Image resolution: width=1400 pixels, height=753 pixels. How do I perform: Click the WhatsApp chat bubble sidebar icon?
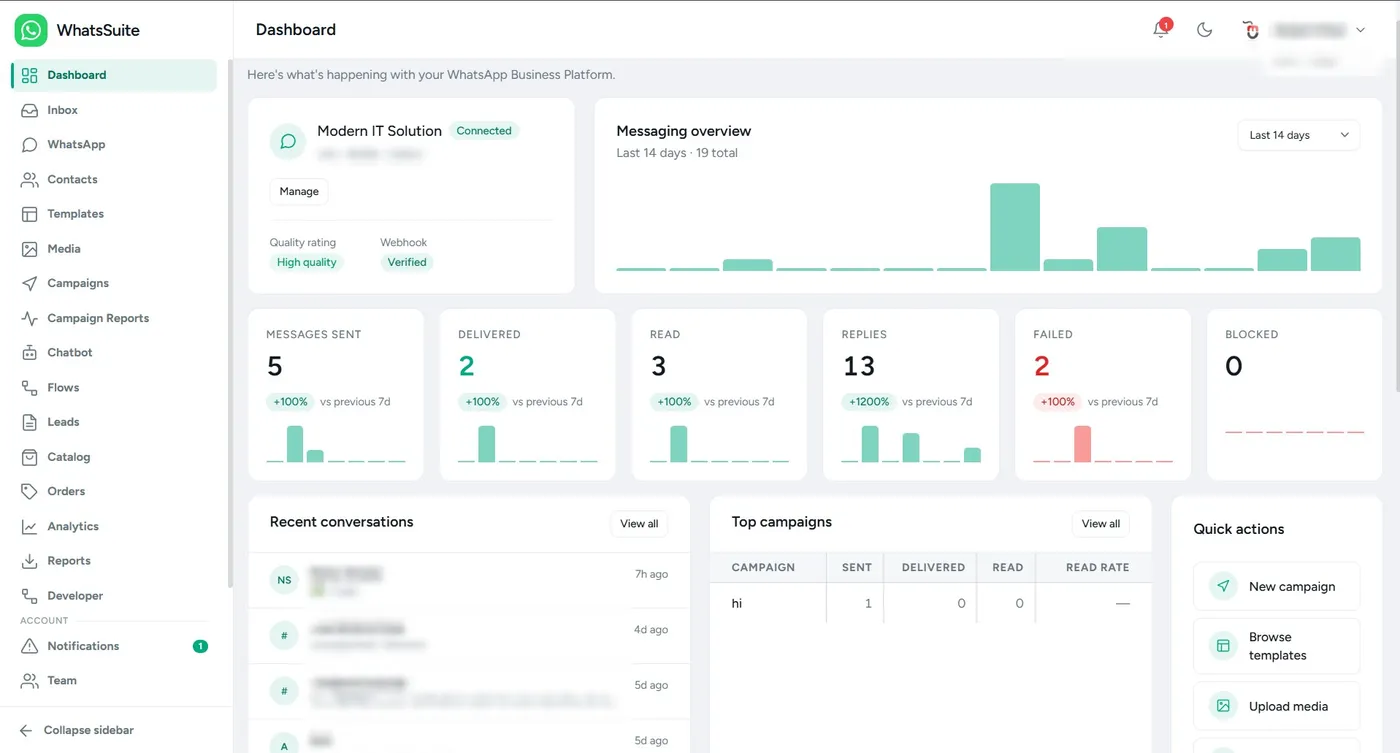coord(30,145)
